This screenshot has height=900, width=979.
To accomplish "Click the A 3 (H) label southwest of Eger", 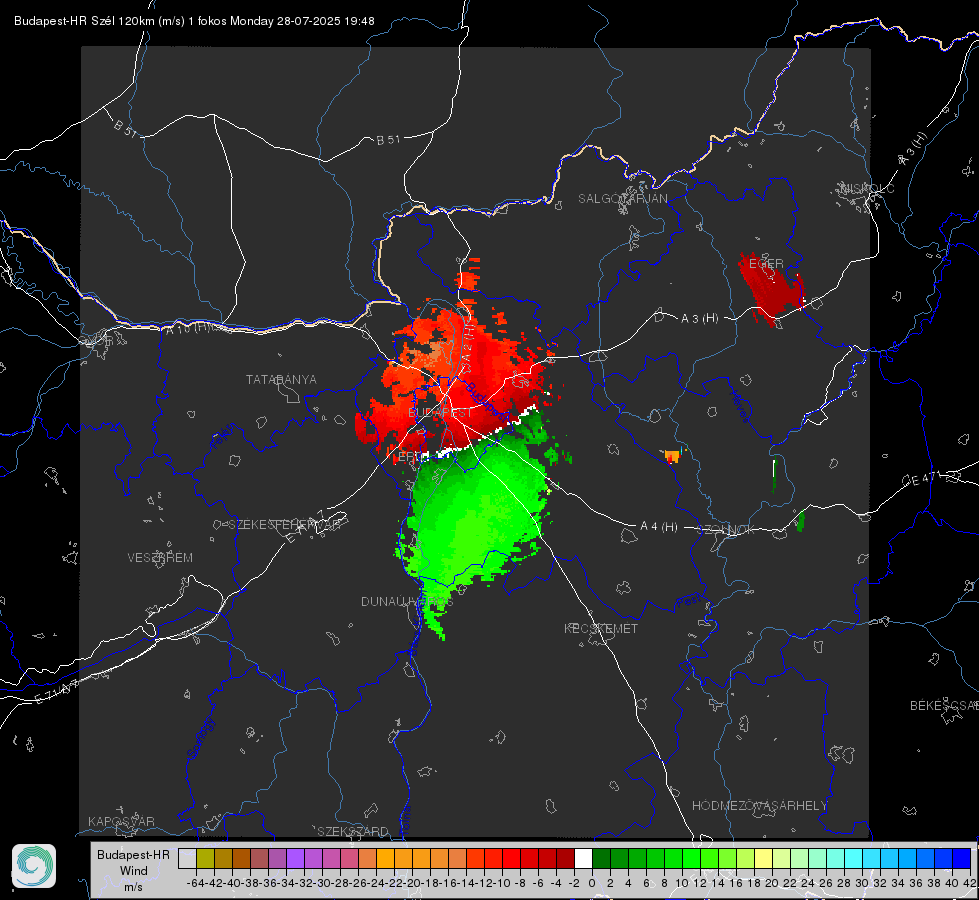I will (699, 319).
